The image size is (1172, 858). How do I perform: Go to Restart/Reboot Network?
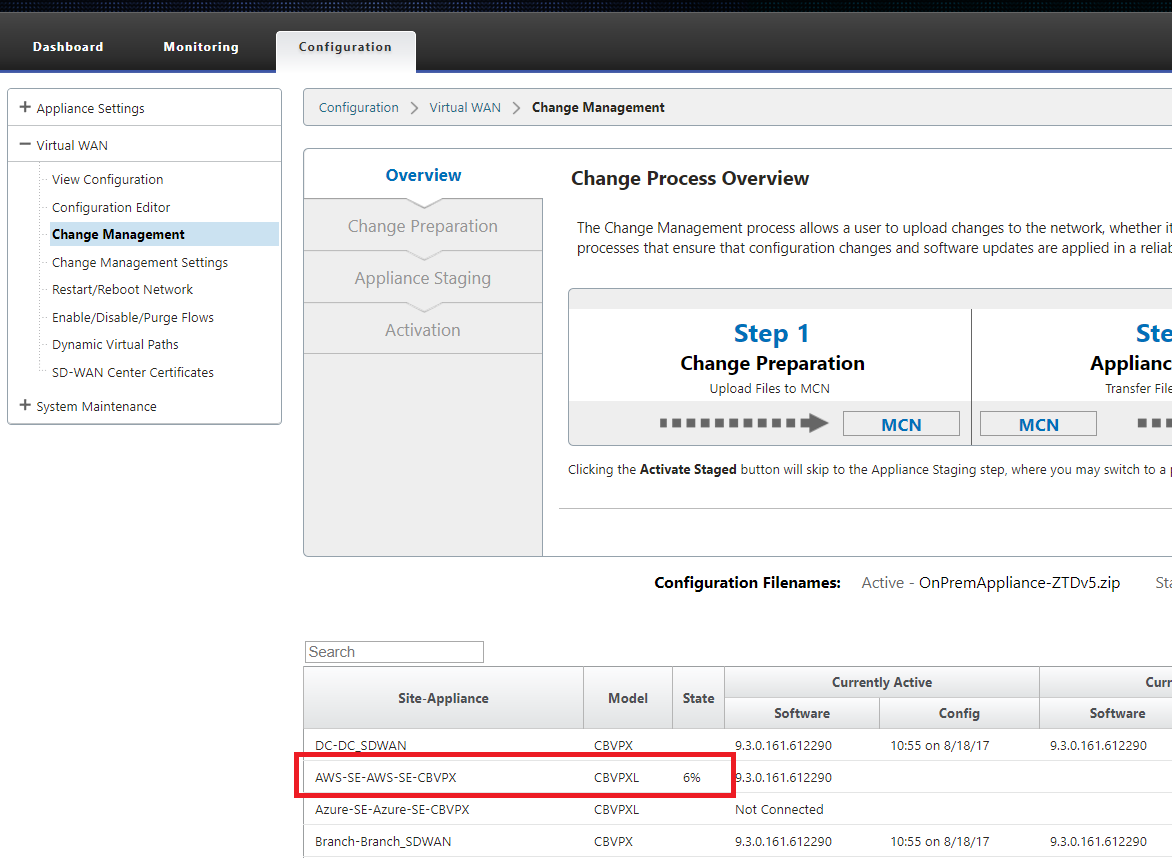[123, 289]
